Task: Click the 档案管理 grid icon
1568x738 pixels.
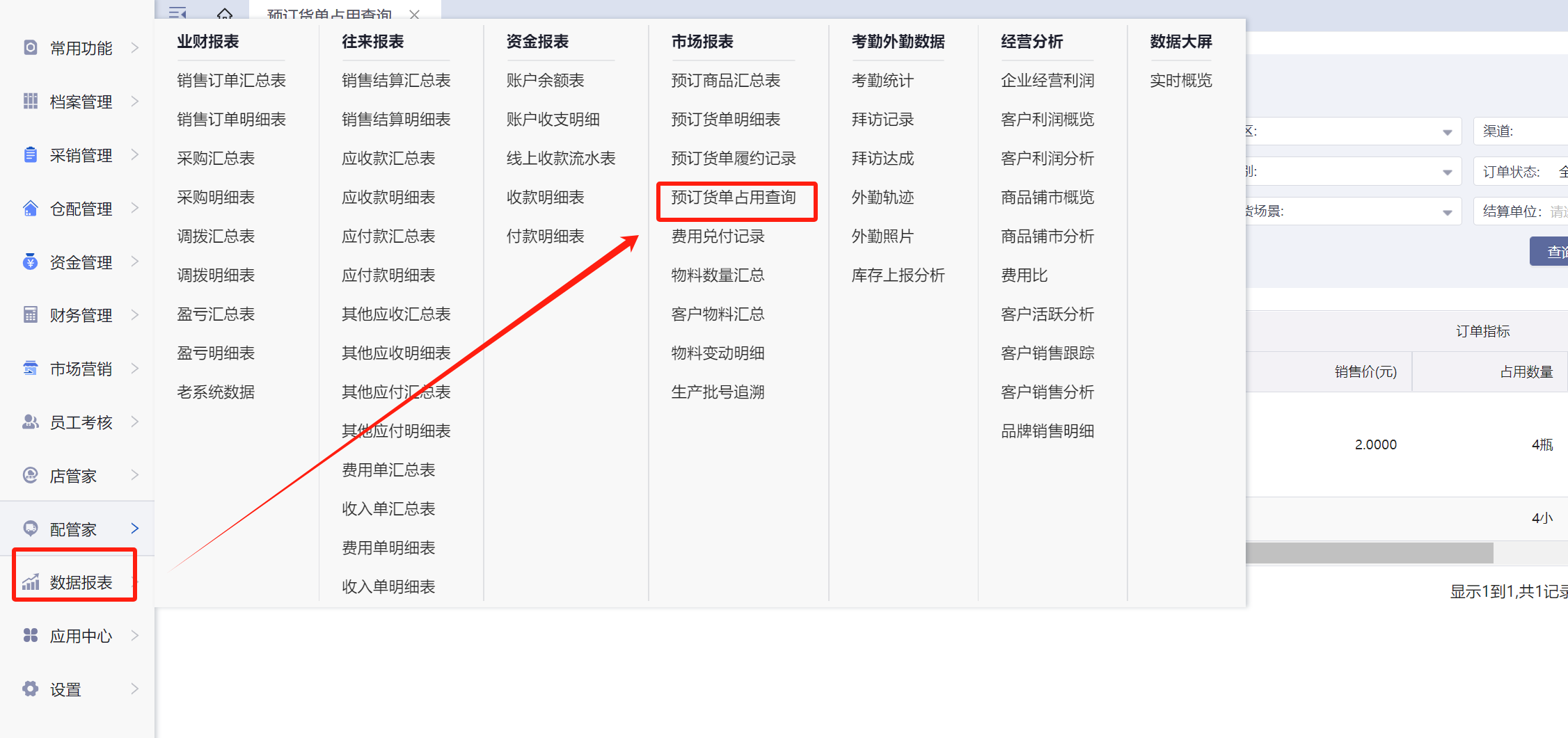Action: click(x=31, y=101)
